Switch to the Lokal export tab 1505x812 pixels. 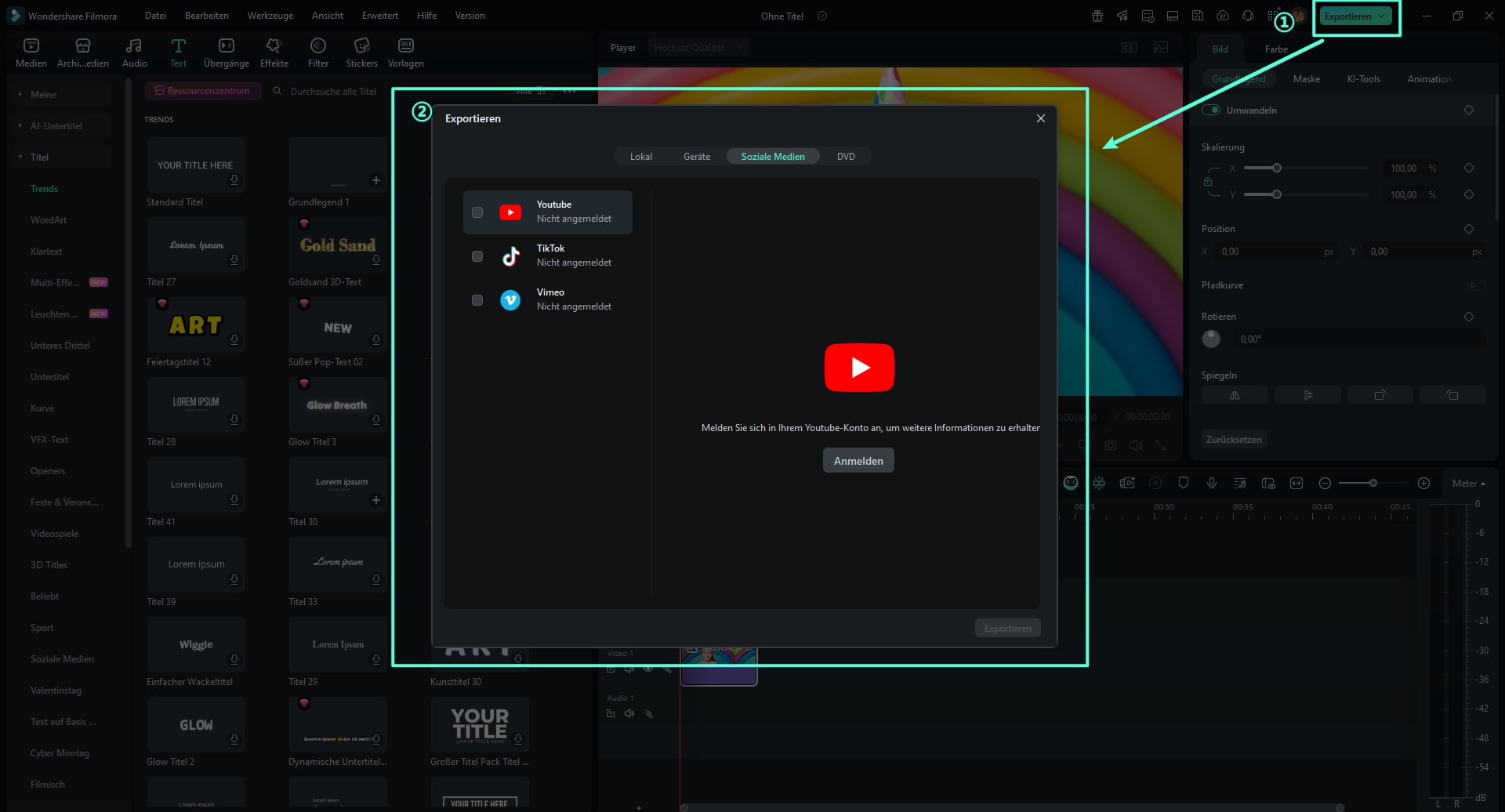click(641, 157)
